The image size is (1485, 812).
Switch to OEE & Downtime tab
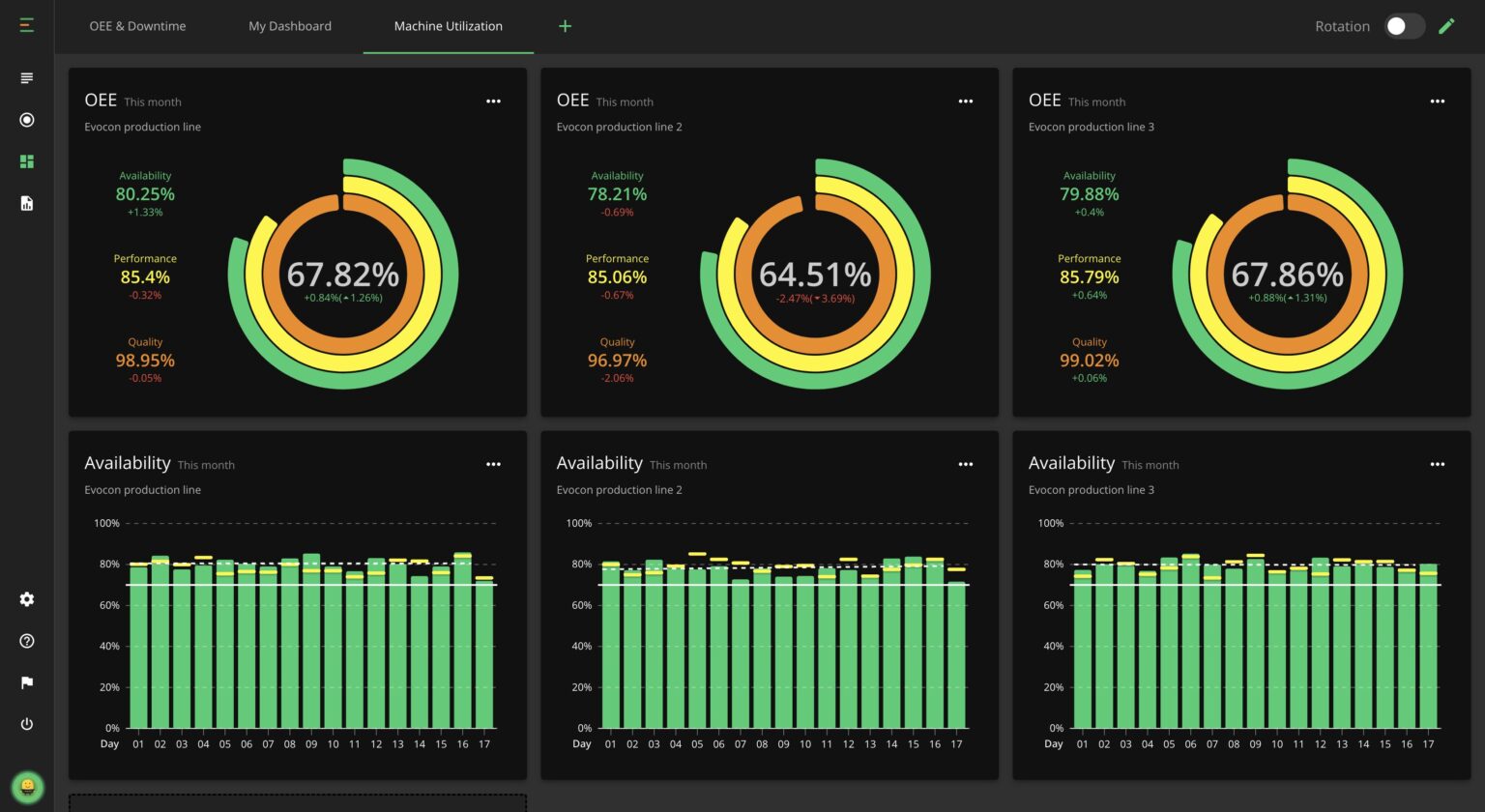pyautogui.click(x=137, y=26)
